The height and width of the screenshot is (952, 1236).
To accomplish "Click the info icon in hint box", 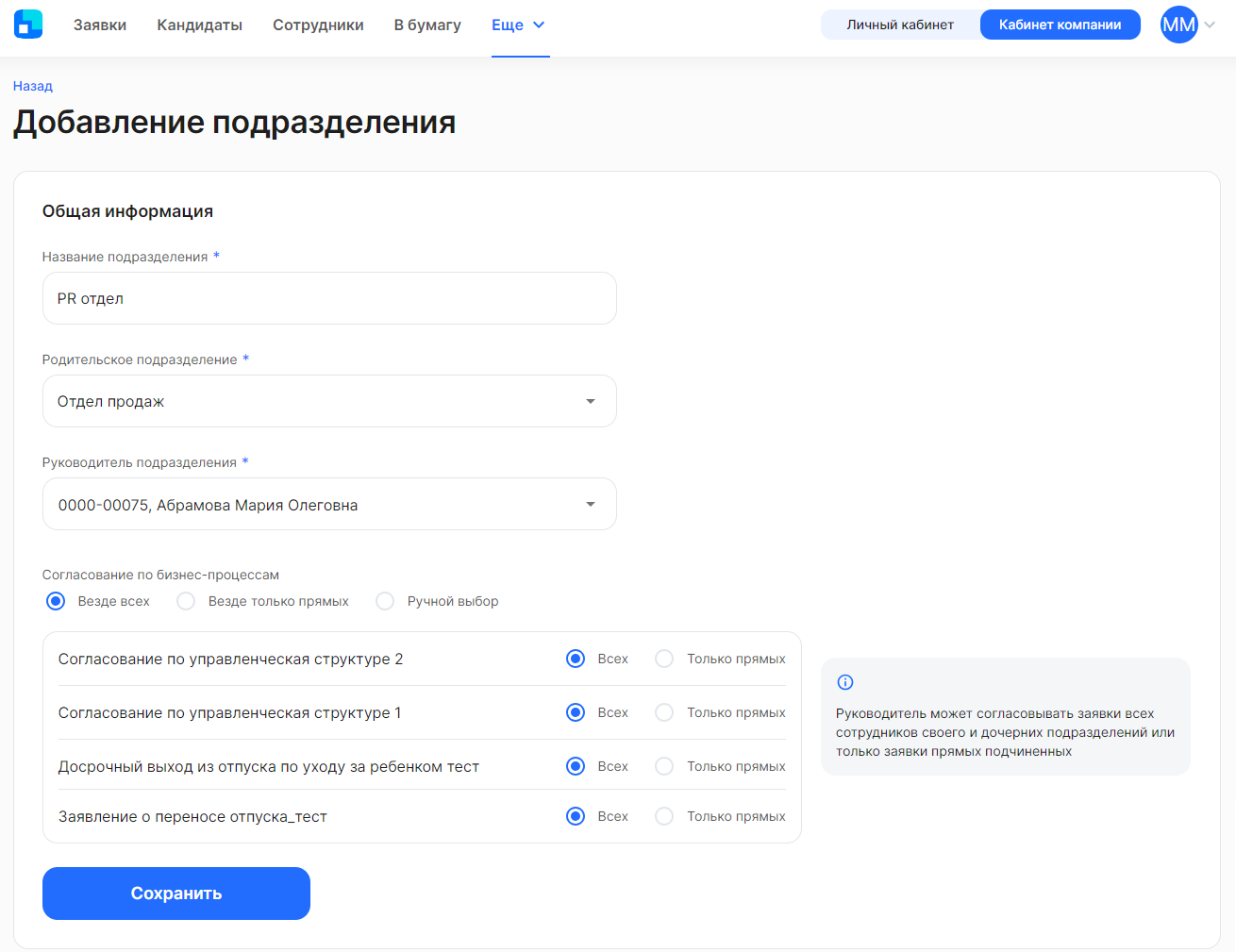I will click(x=845, y=682).
